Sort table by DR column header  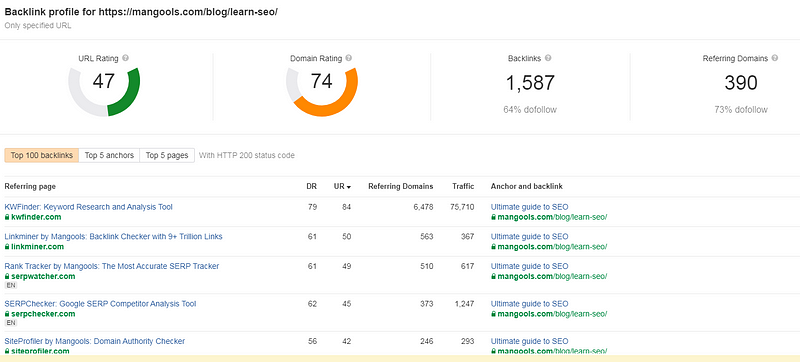coord(311,187)
